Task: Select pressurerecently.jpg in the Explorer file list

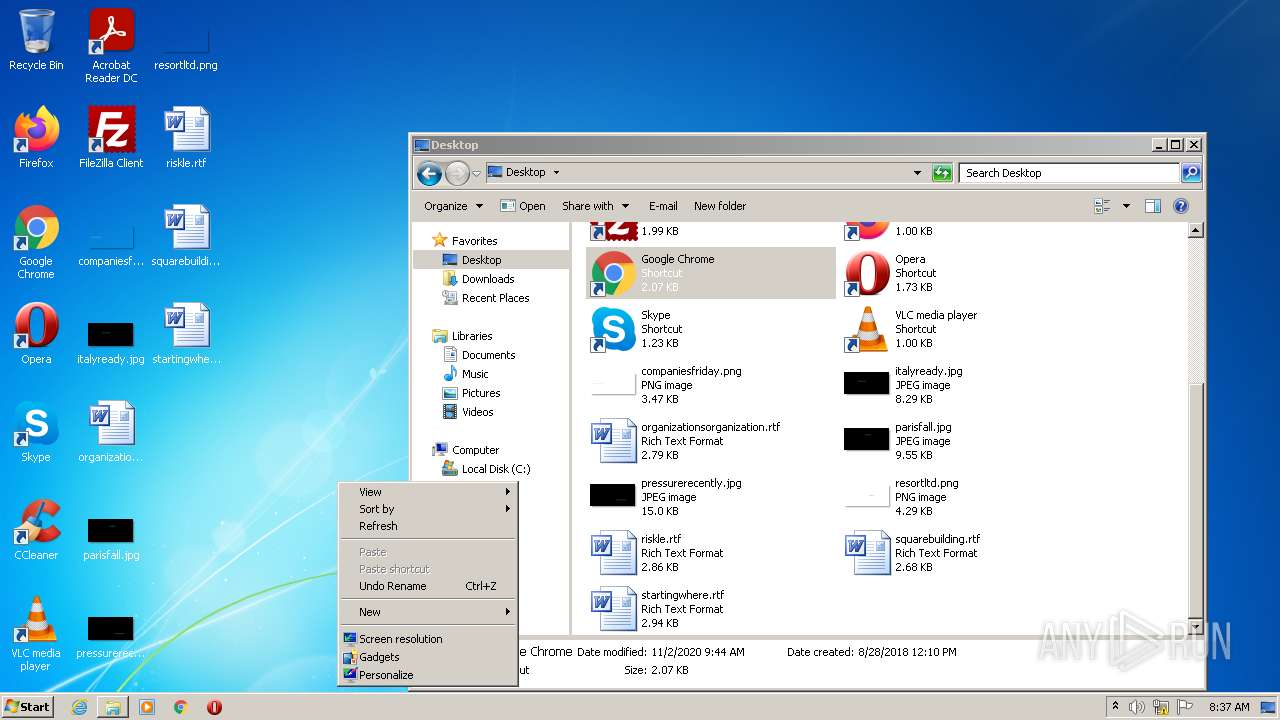Action: click(x=710, y=497)
